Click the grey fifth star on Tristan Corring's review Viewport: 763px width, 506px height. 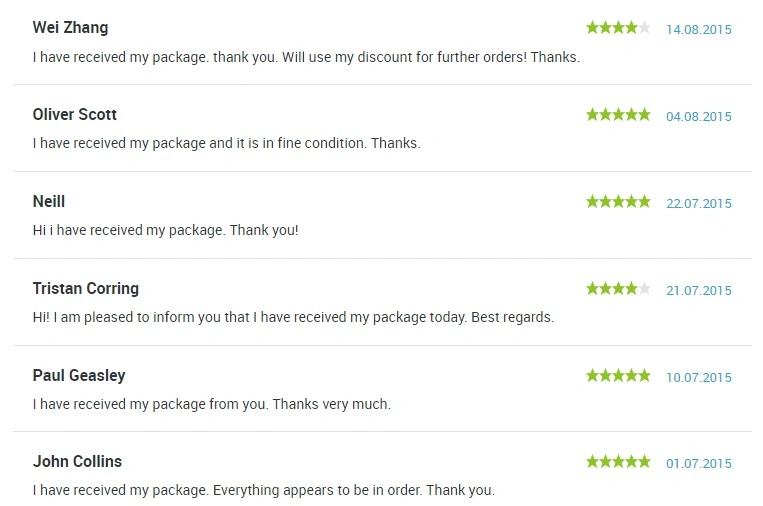click(x=644, y=289)
